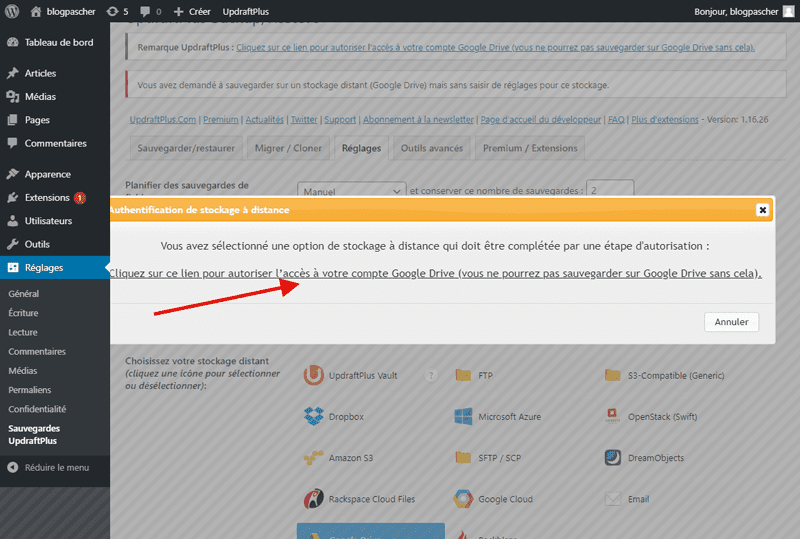Click the Annuler button
This screenshot has width=800, height=539.
732,322
